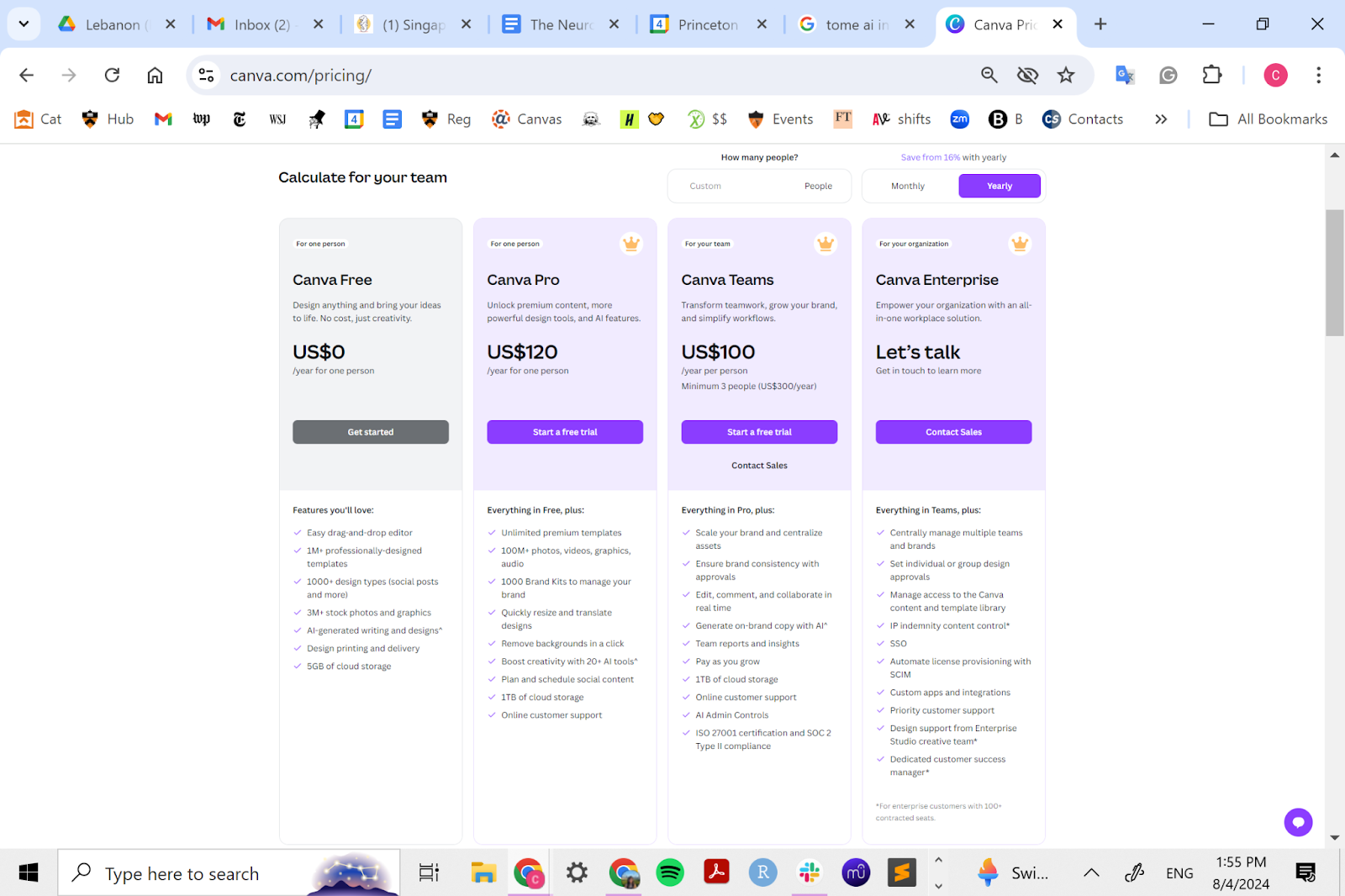The width and height of the screenshot is (1345, 896).
Task: Open the Hub bookmark
Action: [108, 119]
